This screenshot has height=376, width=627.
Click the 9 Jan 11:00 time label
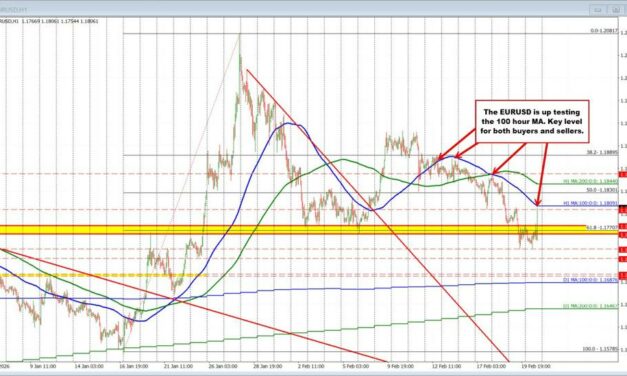(43, 366)
